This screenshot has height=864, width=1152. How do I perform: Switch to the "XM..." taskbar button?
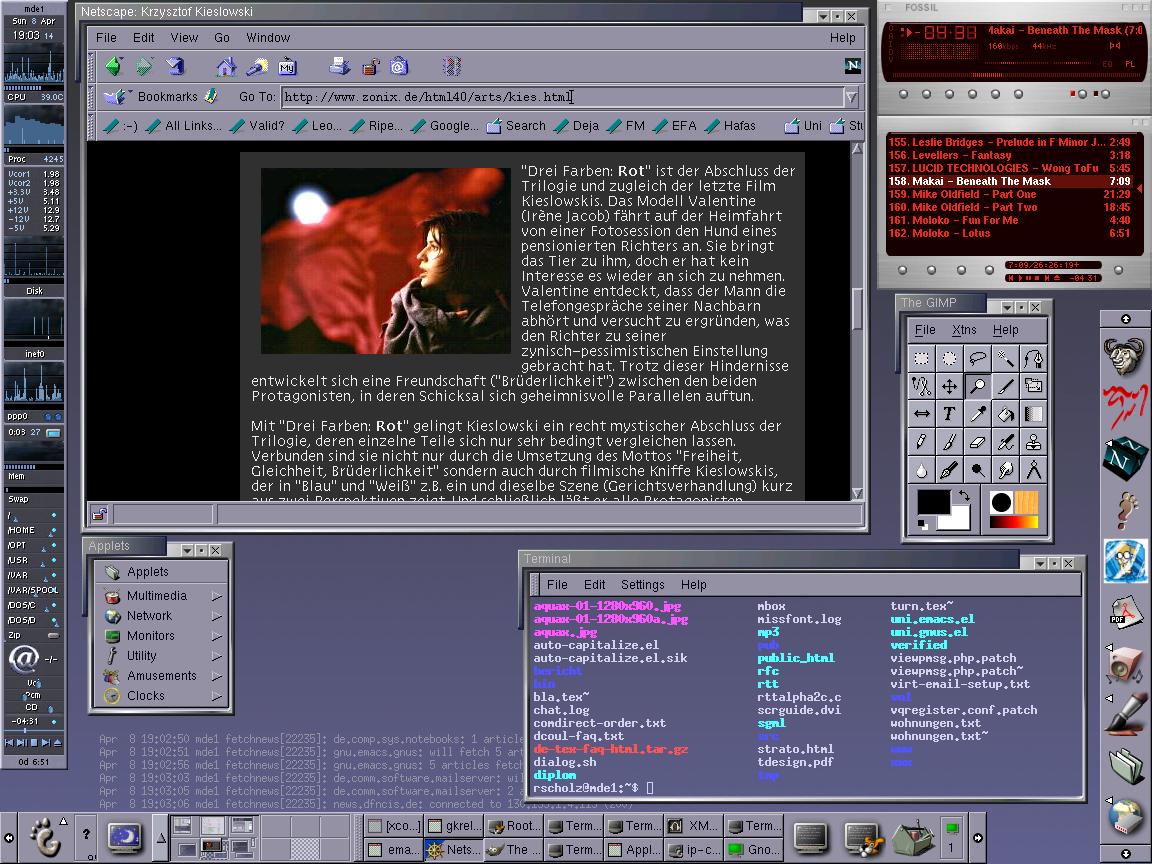(x=694, y=826)
